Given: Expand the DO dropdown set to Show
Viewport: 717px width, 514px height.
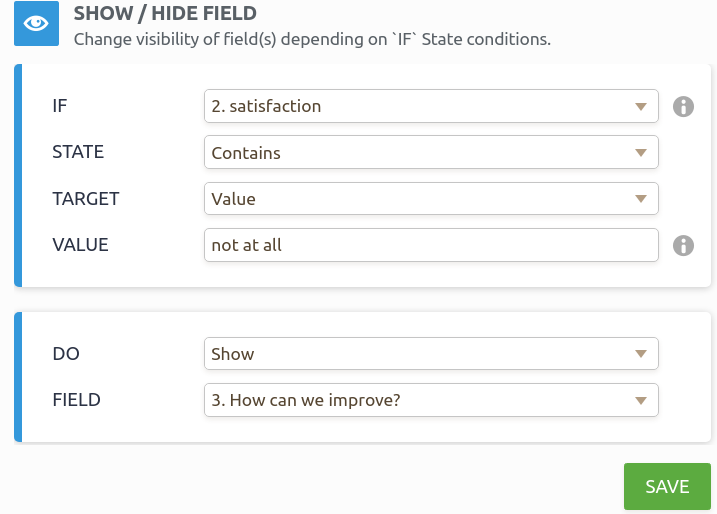Looking at the screenshot, I should point(430,354).
